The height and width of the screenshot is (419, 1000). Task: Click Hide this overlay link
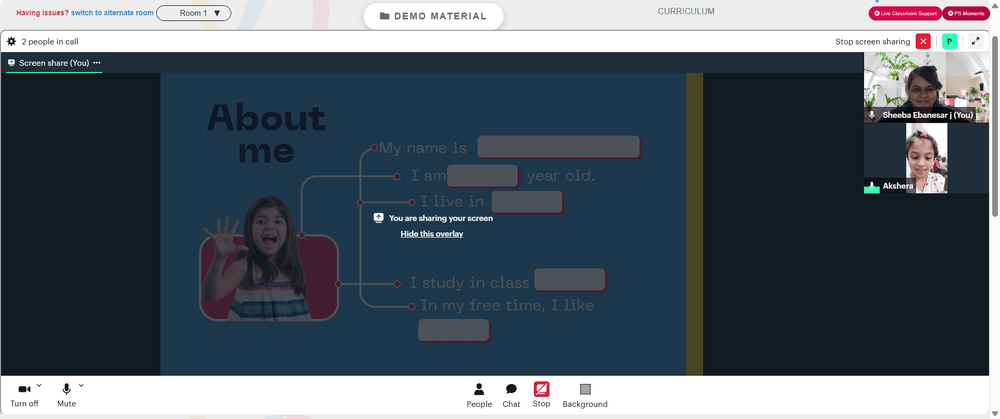coord(432,234)
